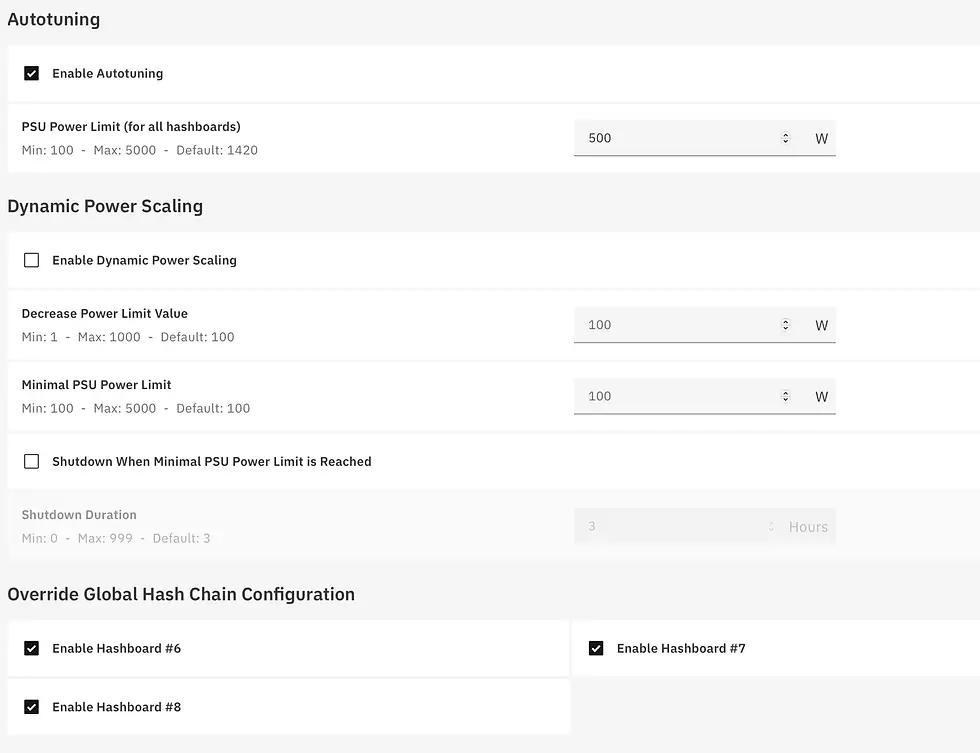Image resolution: width=980 pixels, height=753 pixels.
Task: Tick Shutdown When Minimal PSU Power Limit is Reached
Action: coord(31,461)
